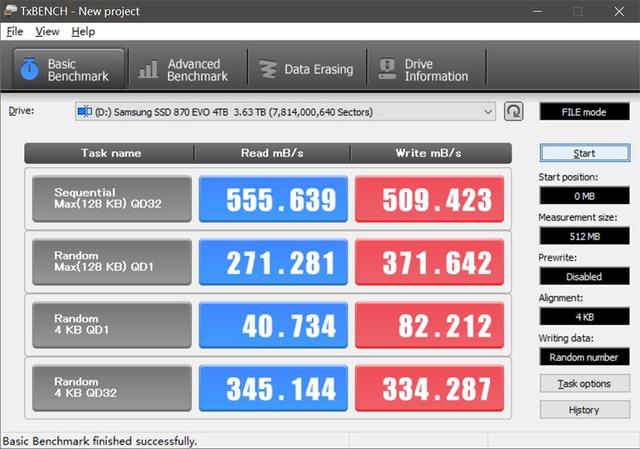Viewport: 640px width, 449px height.
Task: Open the Help menu
Action: coord(83,31)
